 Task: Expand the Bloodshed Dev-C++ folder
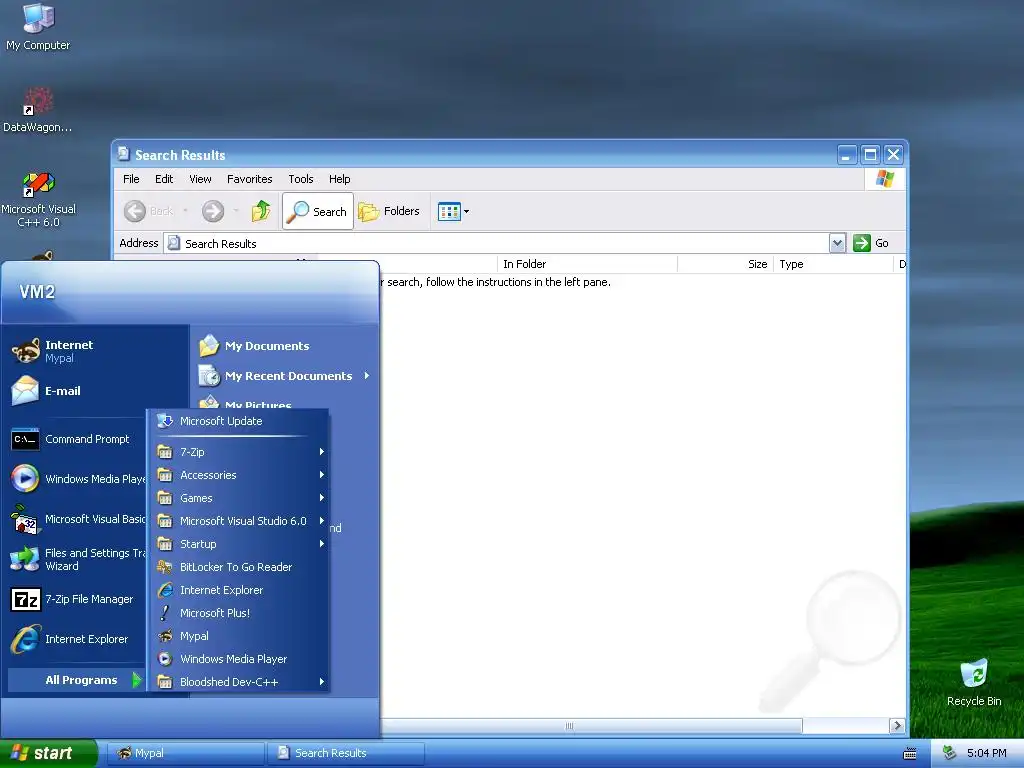(x=240, y=682)
